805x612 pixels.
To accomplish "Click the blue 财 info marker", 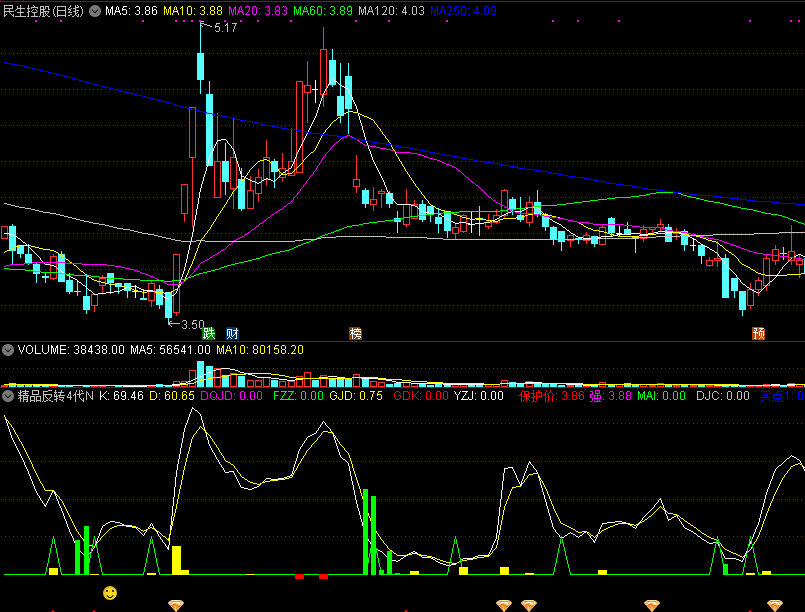I will [x=233, y=334].
